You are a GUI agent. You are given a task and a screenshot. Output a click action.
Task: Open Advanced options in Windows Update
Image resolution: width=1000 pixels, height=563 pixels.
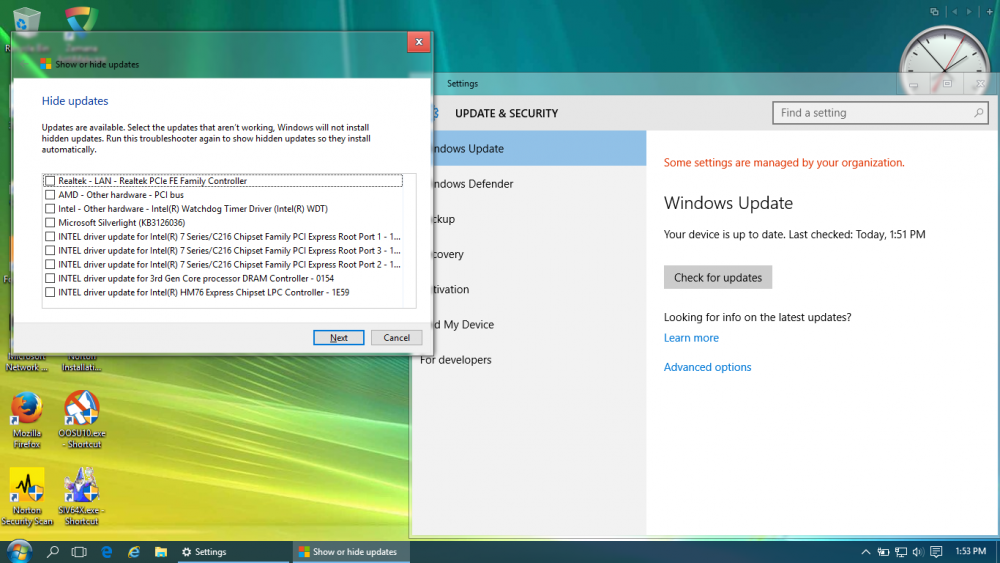click(707, 367)
